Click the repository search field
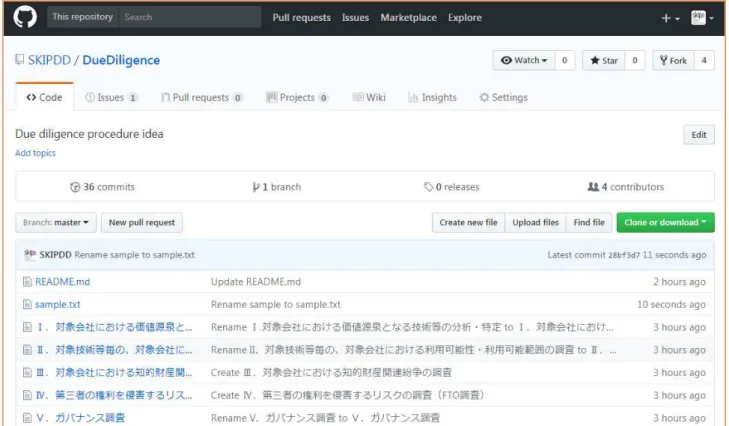Viewport: 729px width, 426px height. coord(190,17)
